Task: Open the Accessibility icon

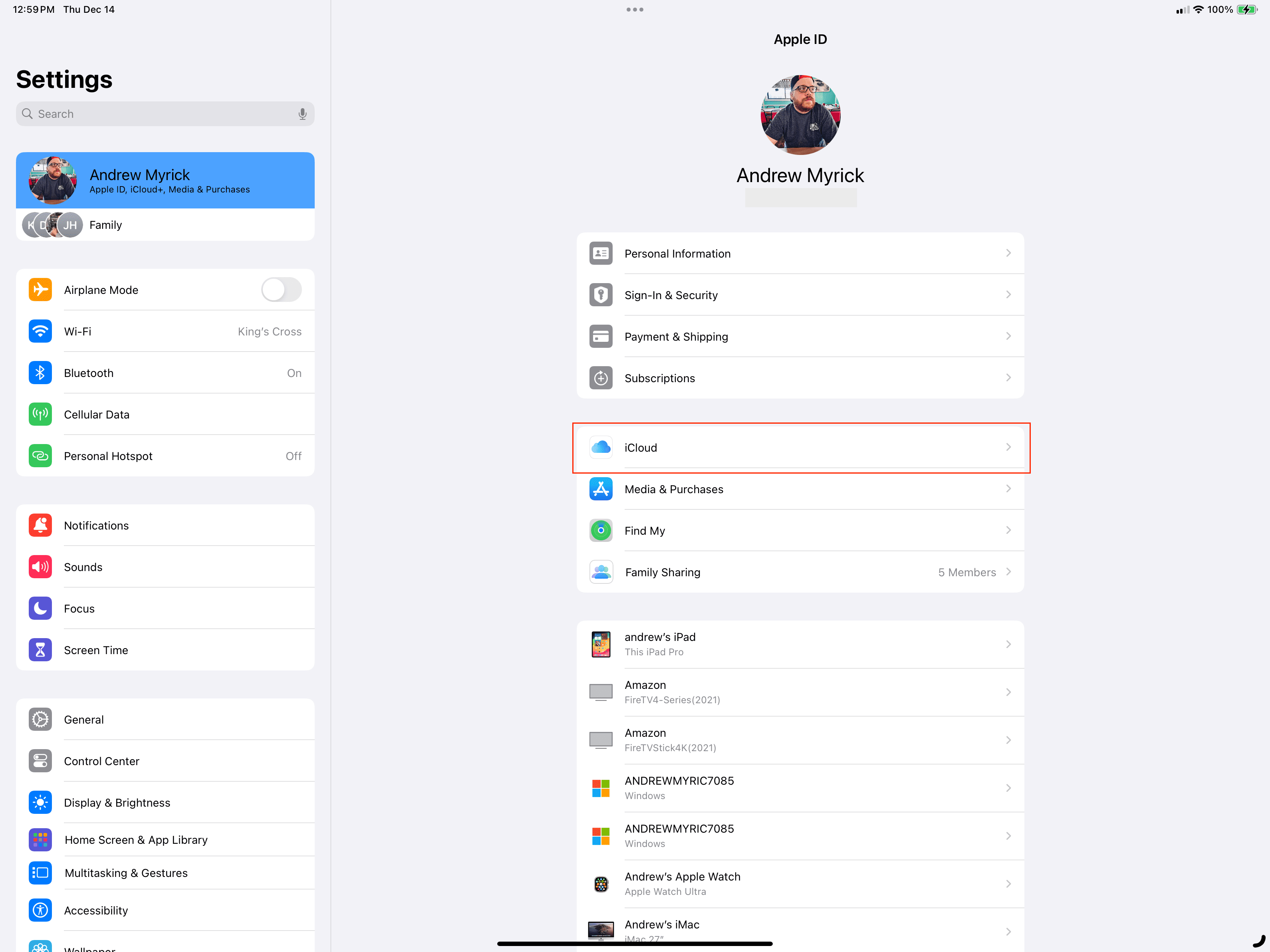Action: coord(40,910)
